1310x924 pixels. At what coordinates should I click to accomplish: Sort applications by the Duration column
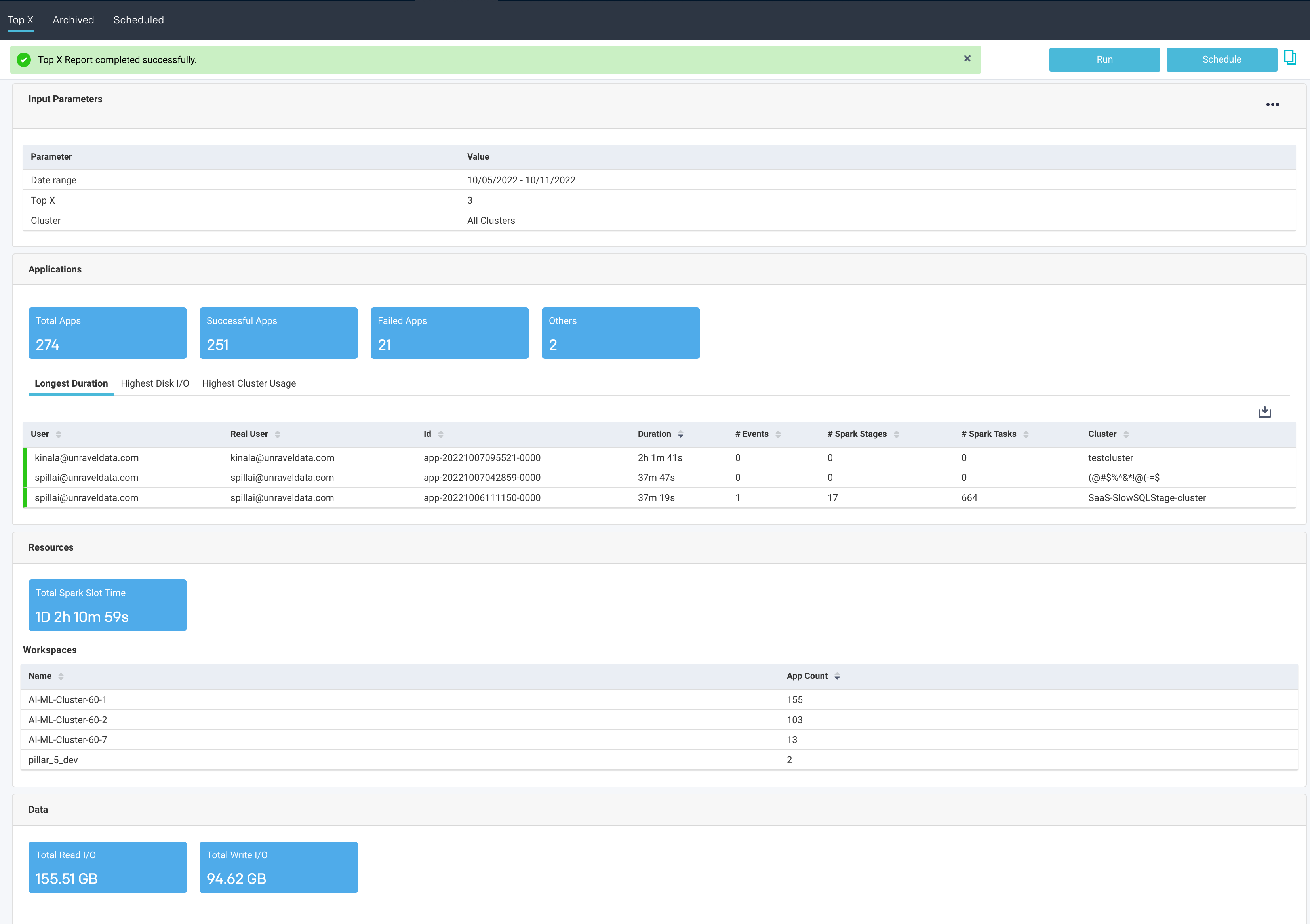click(x=680, y=434)
